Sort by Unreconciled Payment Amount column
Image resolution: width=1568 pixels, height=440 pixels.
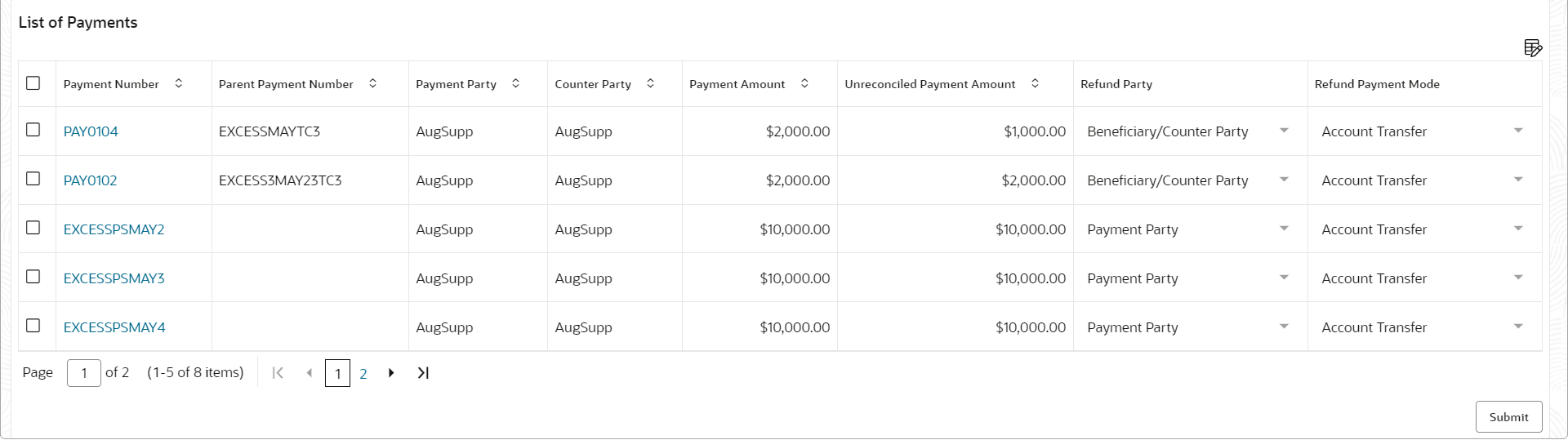pyautogui.click(x=1036, y=83)
